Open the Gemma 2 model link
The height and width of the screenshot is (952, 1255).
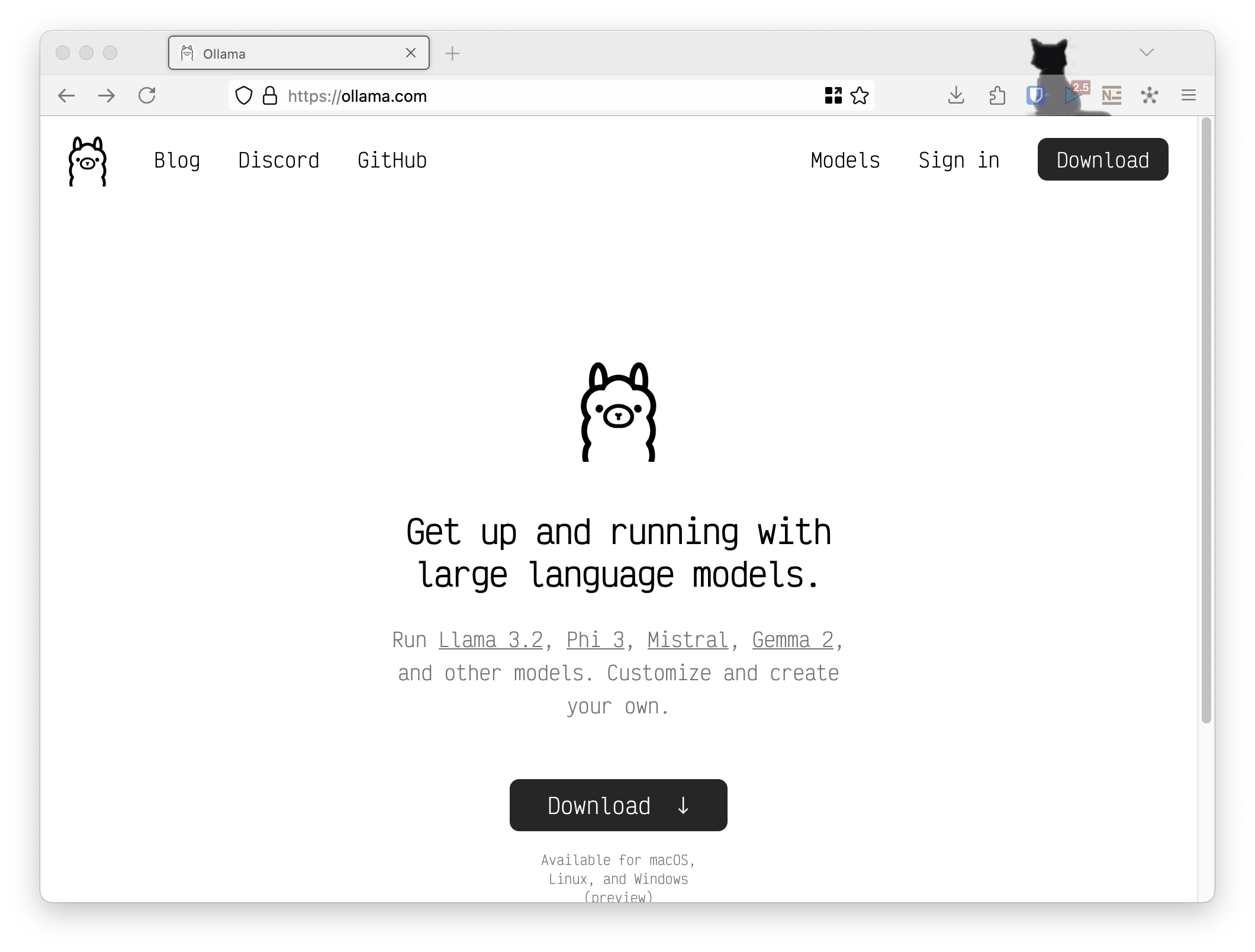coord(793,640)
